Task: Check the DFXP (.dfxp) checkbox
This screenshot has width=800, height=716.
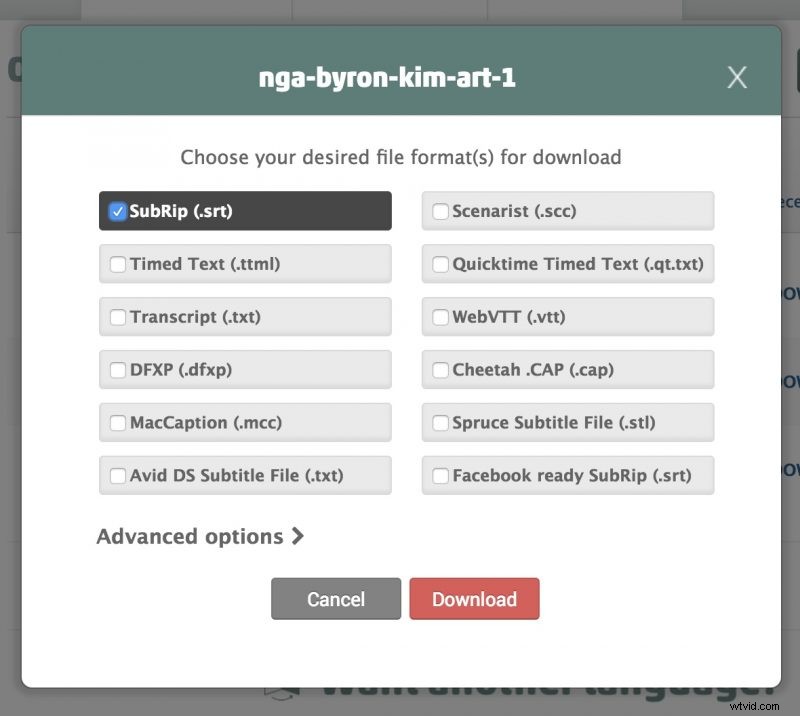Action: (x=118, y=370)
